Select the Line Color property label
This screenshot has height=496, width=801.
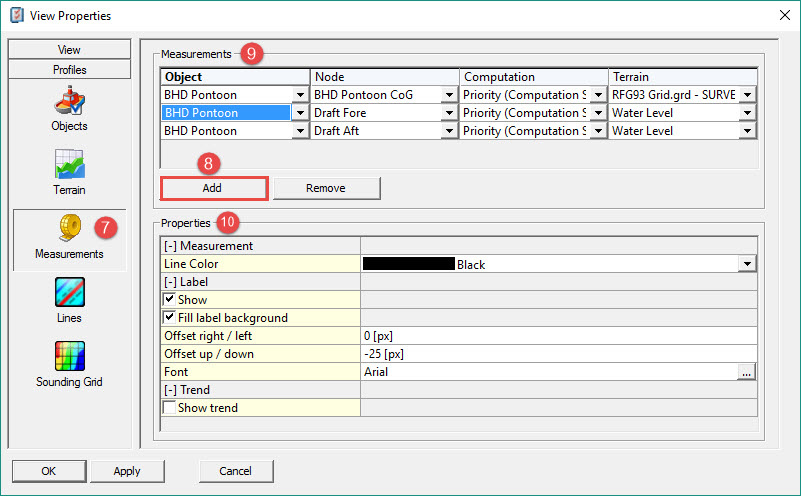(x=260, y=264)
